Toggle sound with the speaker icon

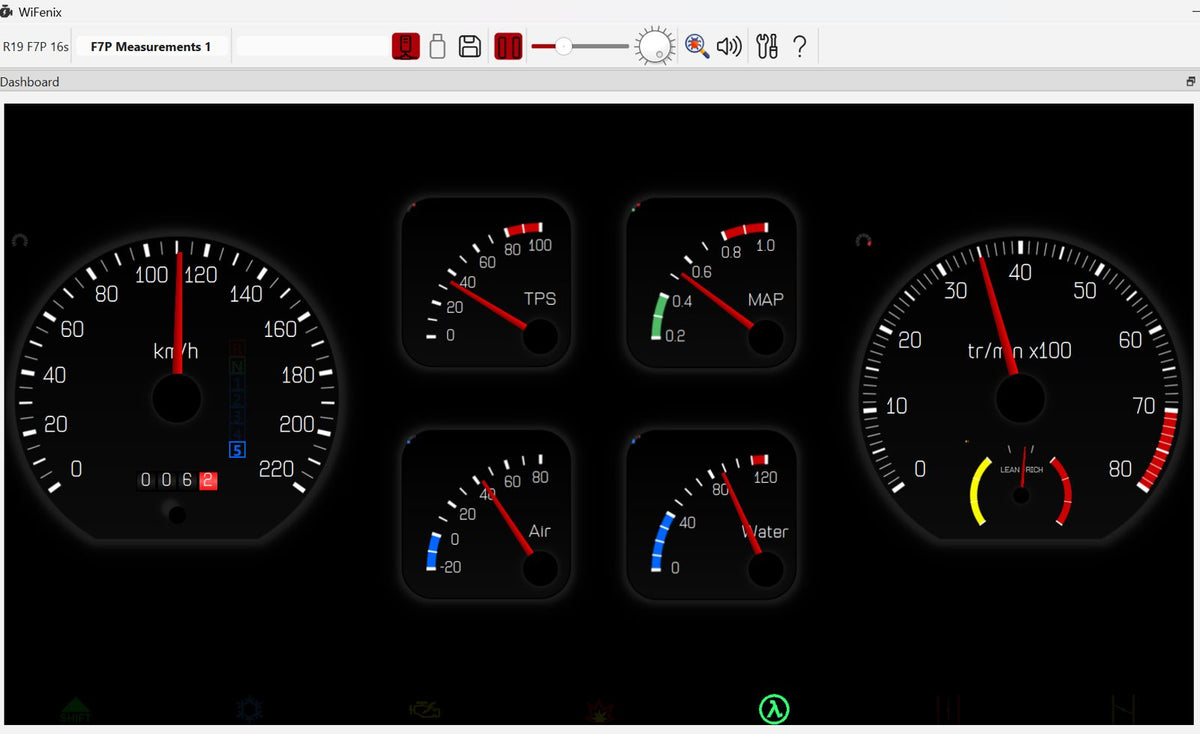pos(730,46)
